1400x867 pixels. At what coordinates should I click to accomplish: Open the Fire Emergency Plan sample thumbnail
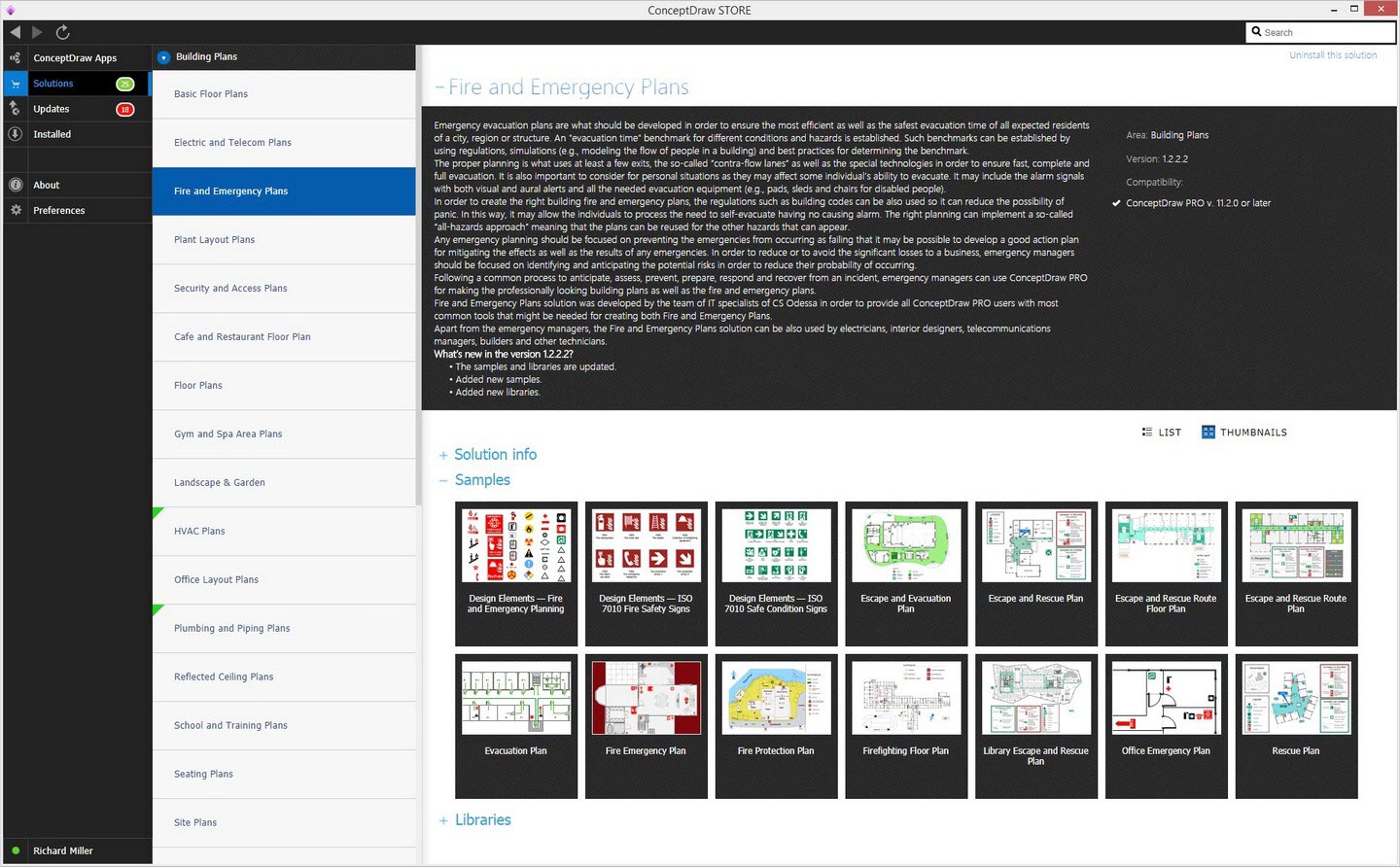(x=646, y=697)
